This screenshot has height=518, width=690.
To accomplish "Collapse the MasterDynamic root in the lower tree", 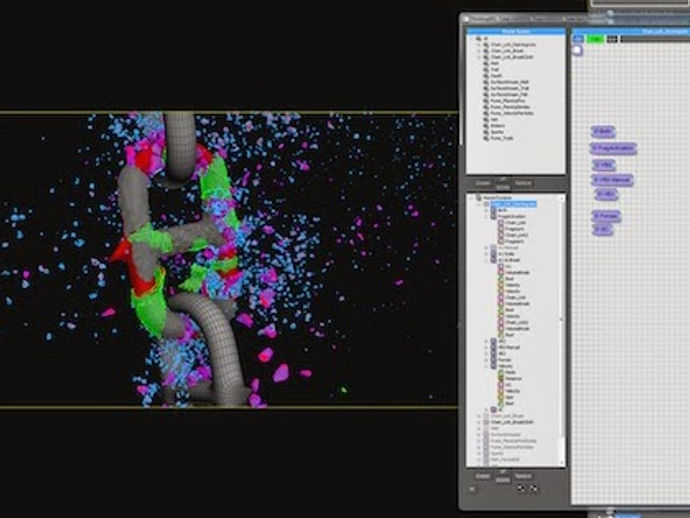I will 472,198.
